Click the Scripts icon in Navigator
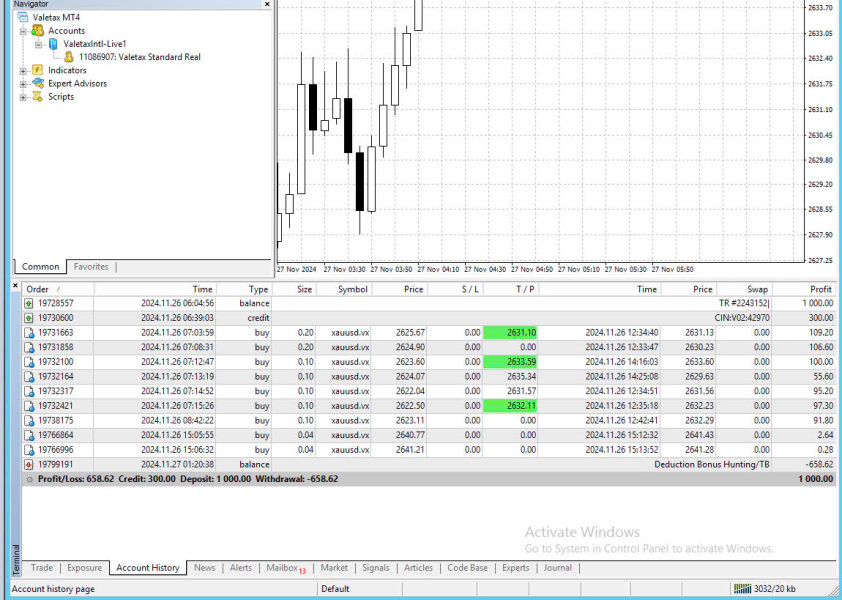842x600 pixels. pyautogui.click(x=37, y=97)
